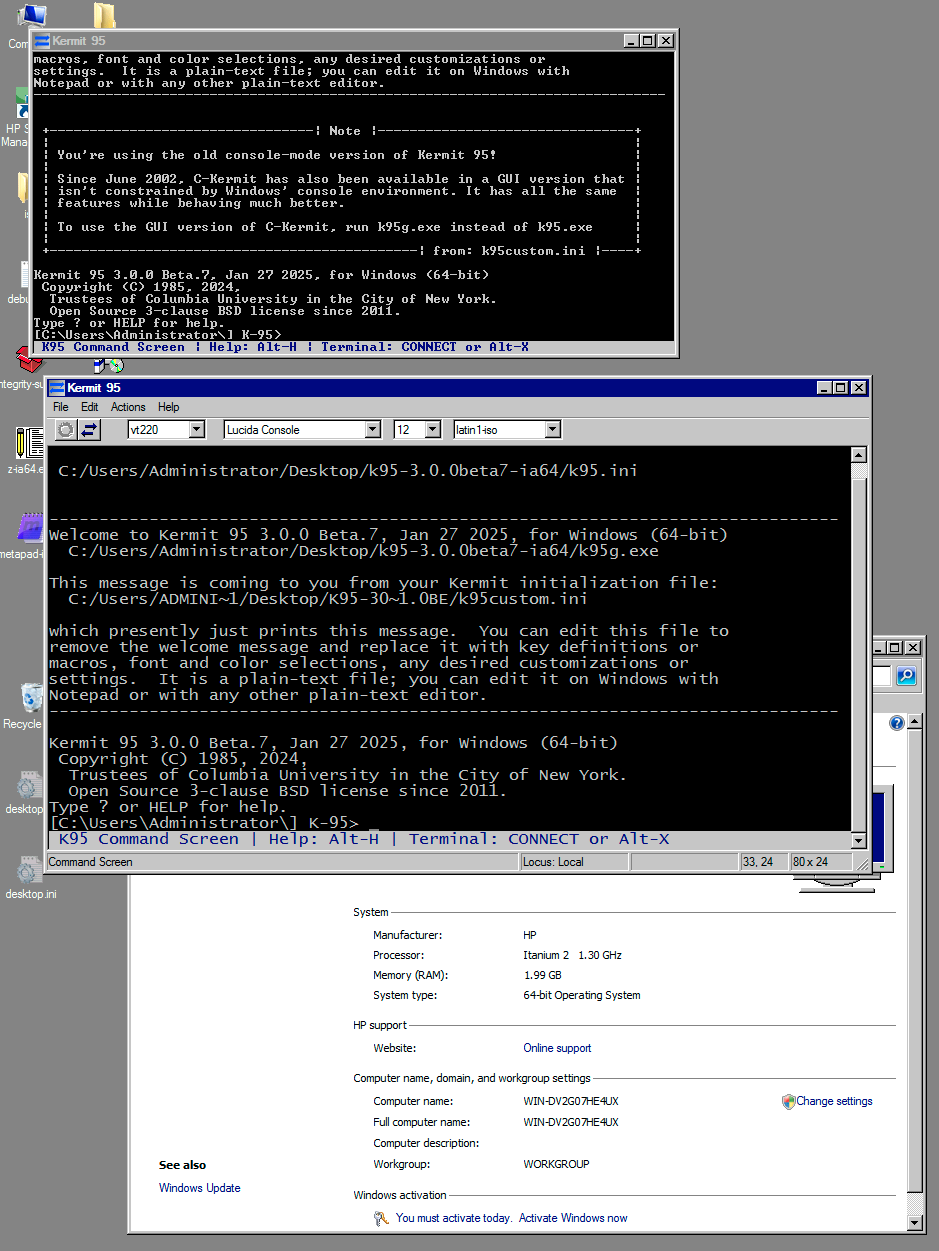Click the "64-bit Operating System" system type value
Viewport: 939px width, 1251px height.
tap(582, 995)
